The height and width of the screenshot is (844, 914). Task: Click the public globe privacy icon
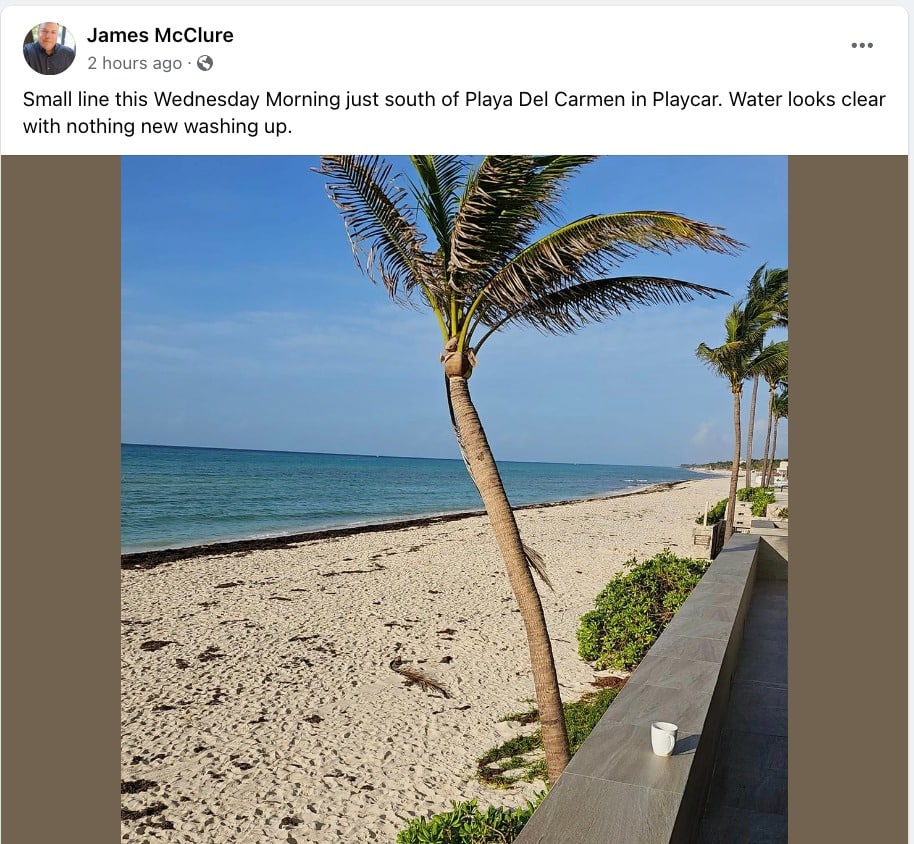(x=205, y=63)
